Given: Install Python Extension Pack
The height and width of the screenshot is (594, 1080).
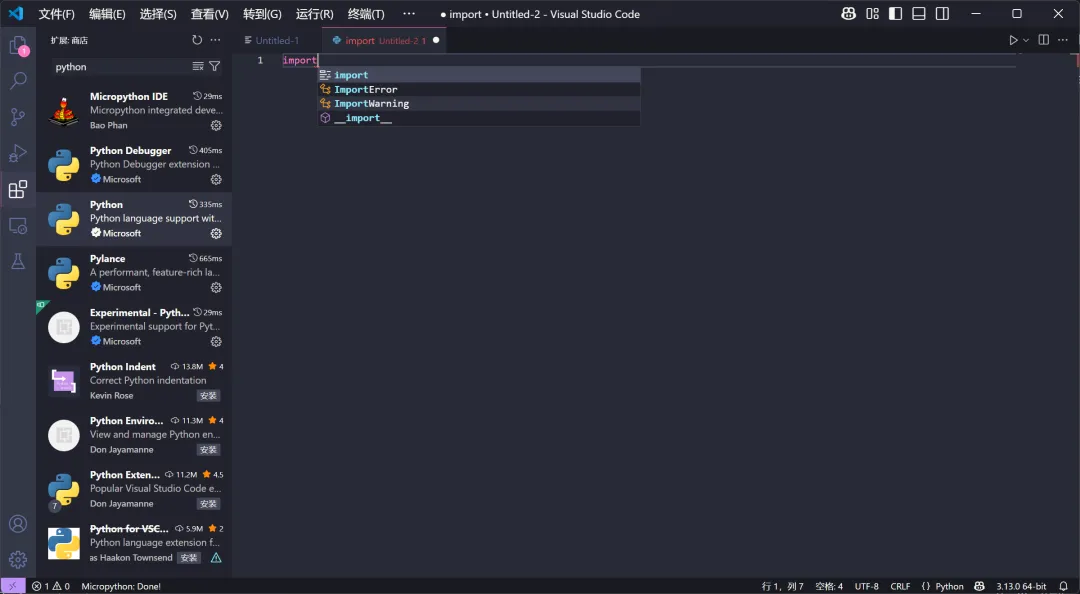Looking at the screenshot, I should [208, 504].
